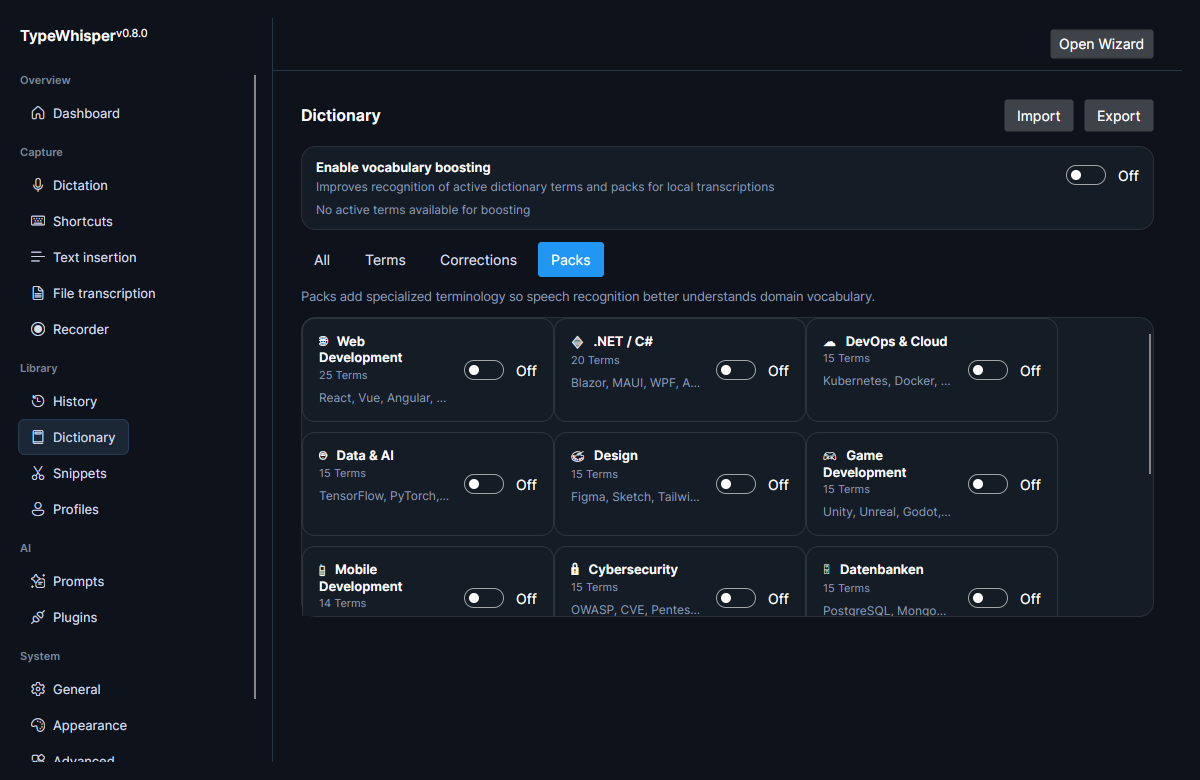Toggle the Mobile Development pack on
The height and width of the screenshot is (780, 1200).
[484, 599]
